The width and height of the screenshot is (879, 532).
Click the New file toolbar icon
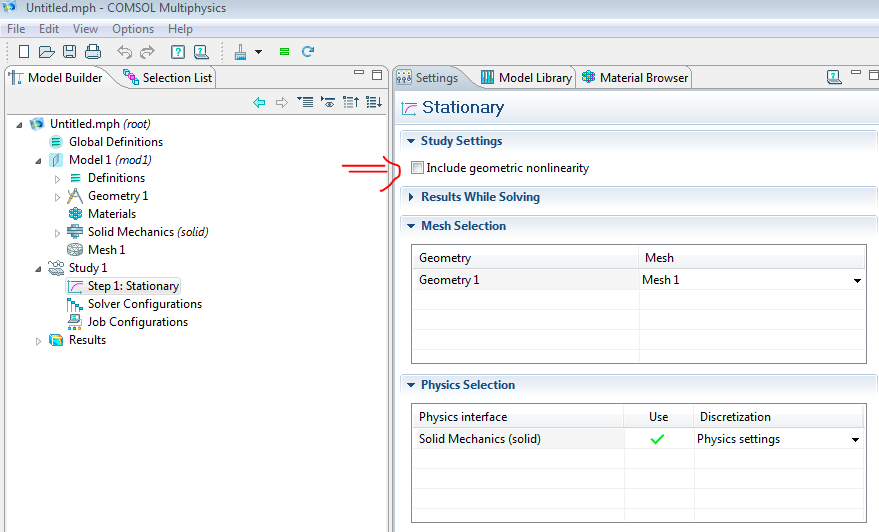pyautogui.click(x=24, y=52)
